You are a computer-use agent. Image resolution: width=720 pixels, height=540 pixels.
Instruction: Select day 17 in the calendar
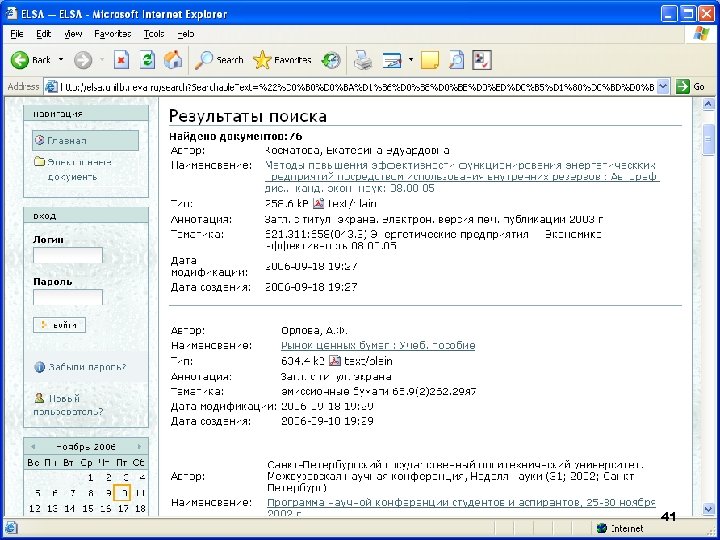[x=123, y=508]
